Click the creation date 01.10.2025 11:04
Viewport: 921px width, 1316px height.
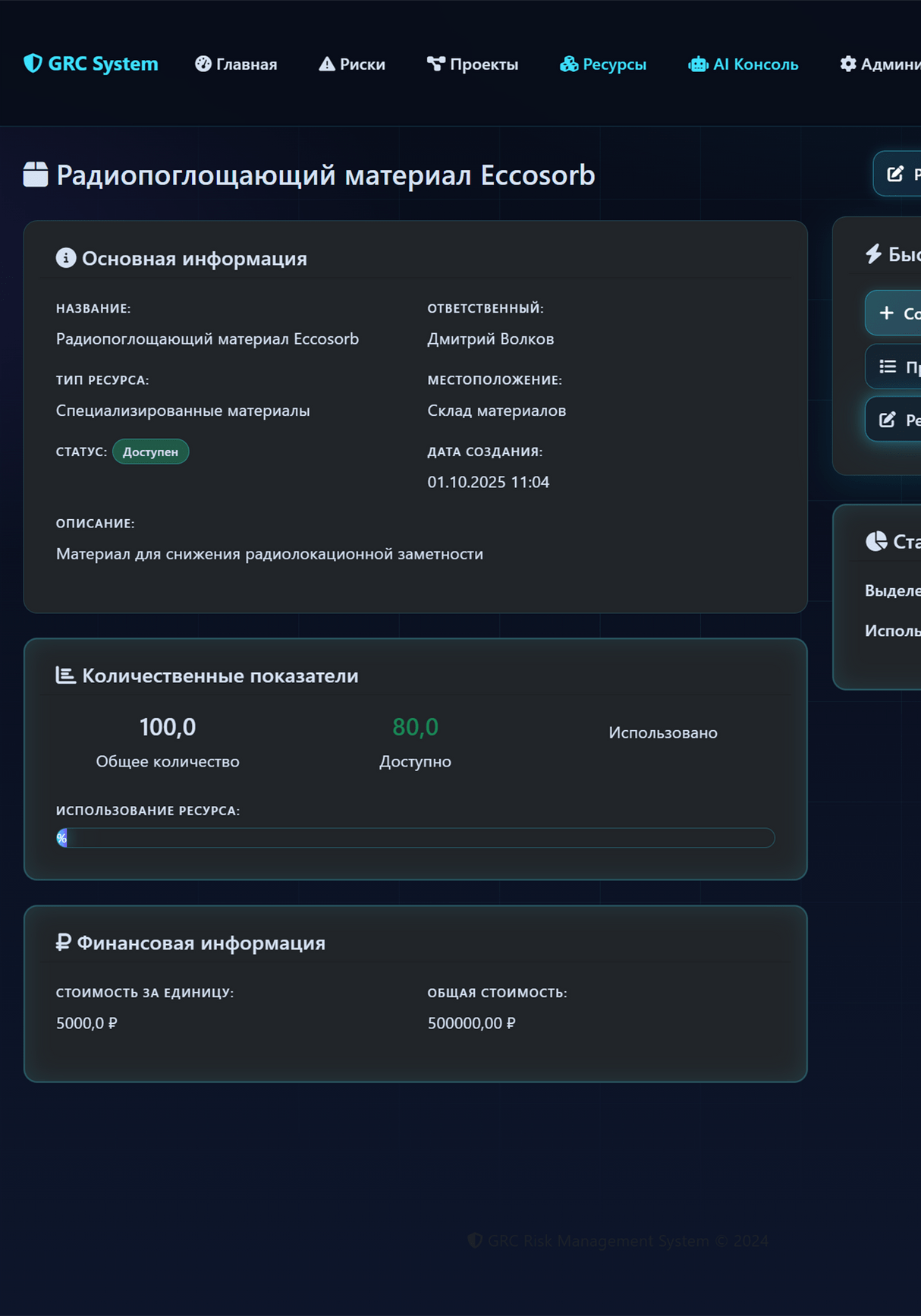pyautogui.click(x=489, y=482)
